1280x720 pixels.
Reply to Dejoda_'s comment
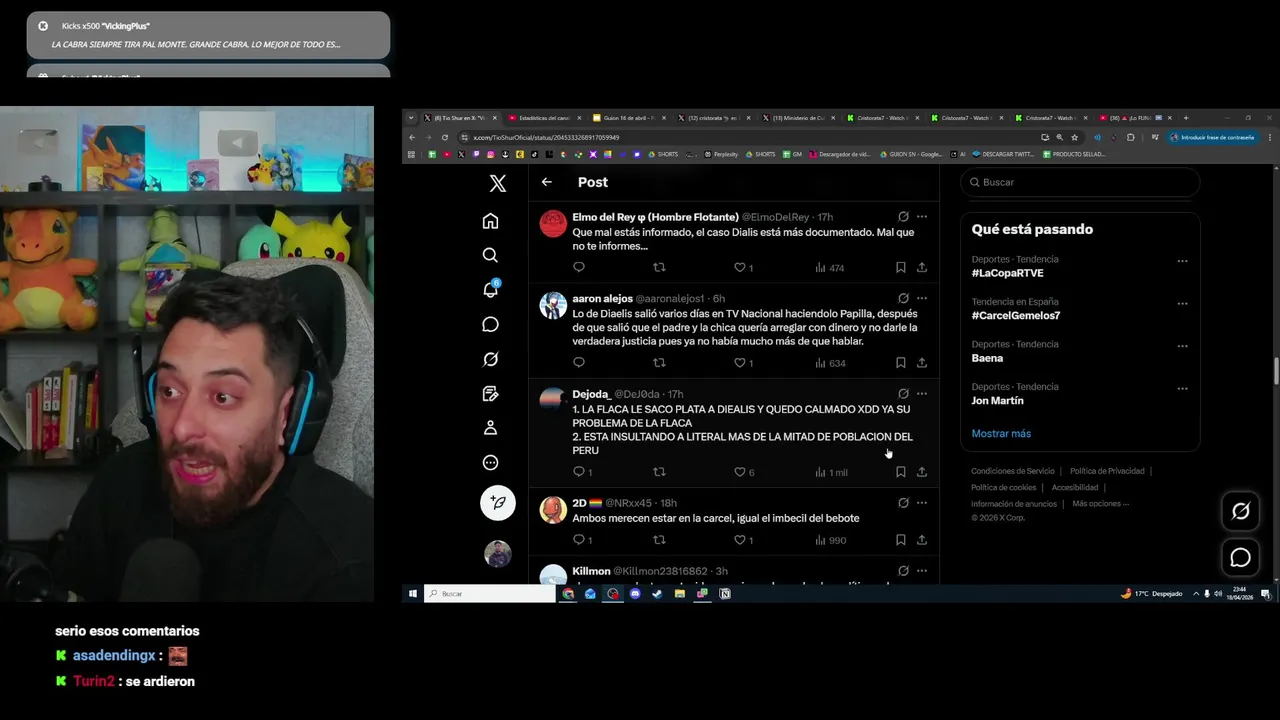click(x=579, y=472)
